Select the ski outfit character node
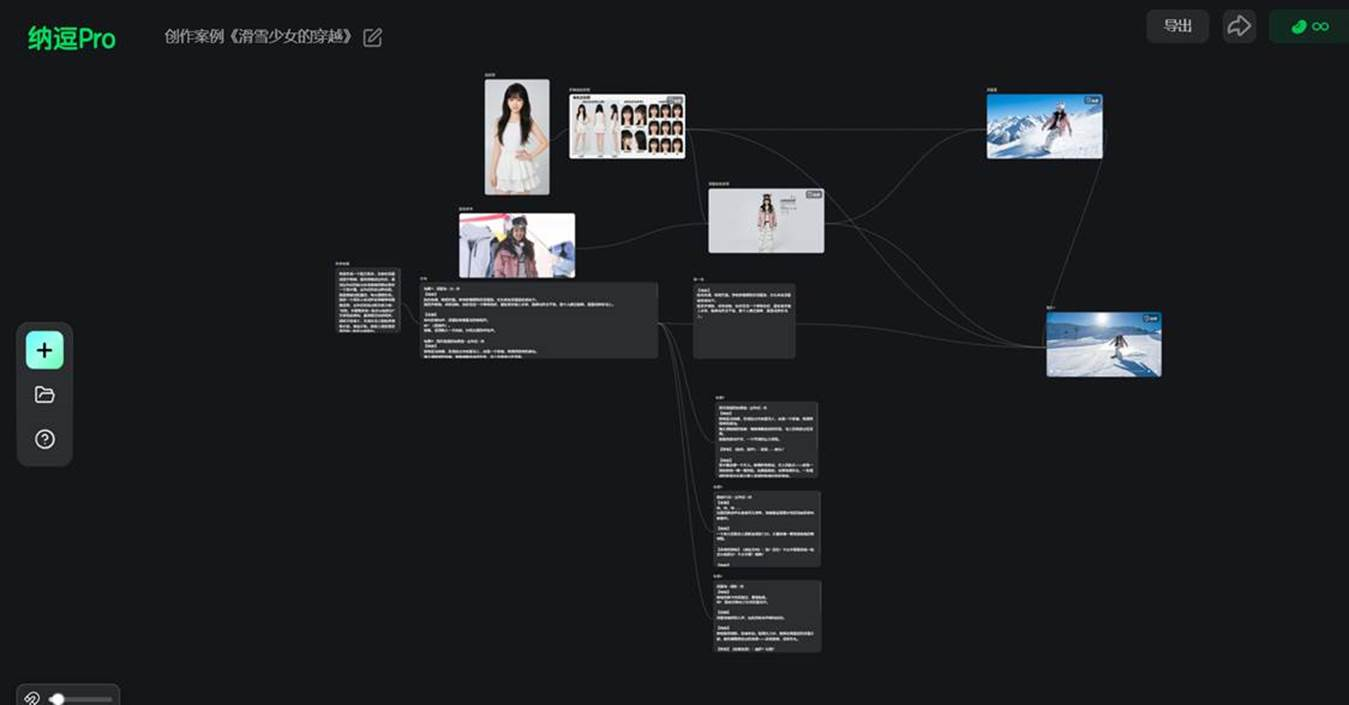The height and width of the screenshot is (705, 1349). [x=766, y=220]
